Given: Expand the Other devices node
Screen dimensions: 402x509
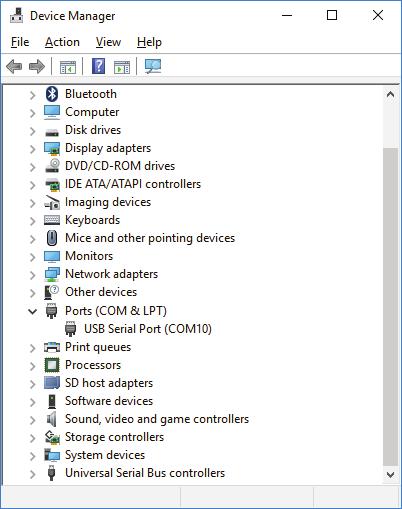Looking at the screenshot, I should [32, 293].
